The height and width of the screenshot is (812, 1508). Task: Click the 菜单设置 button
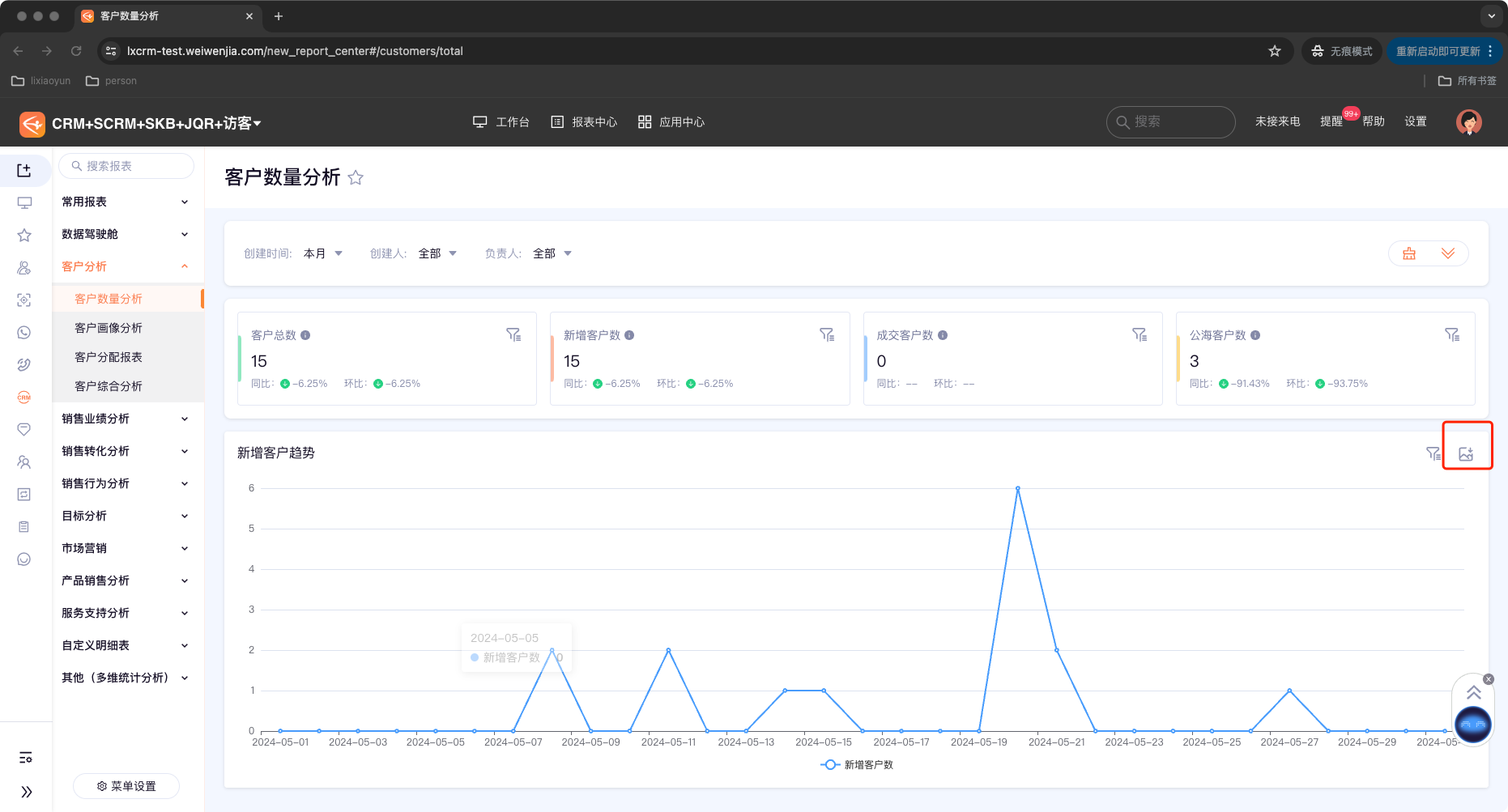126,786
